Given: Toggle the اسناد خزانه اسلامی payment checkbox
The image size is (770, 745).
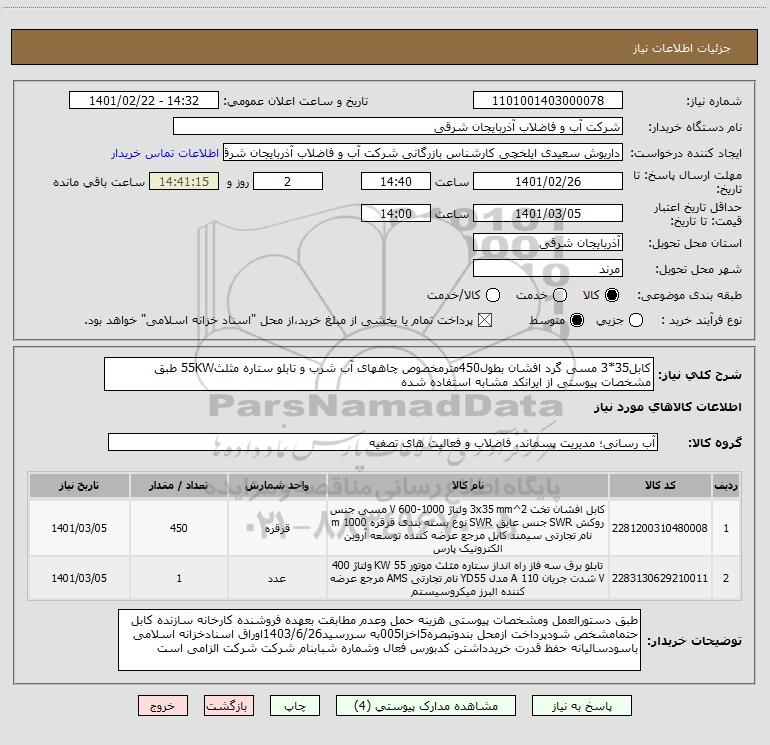Looking at the screenshot, I should tap(485, 321).
